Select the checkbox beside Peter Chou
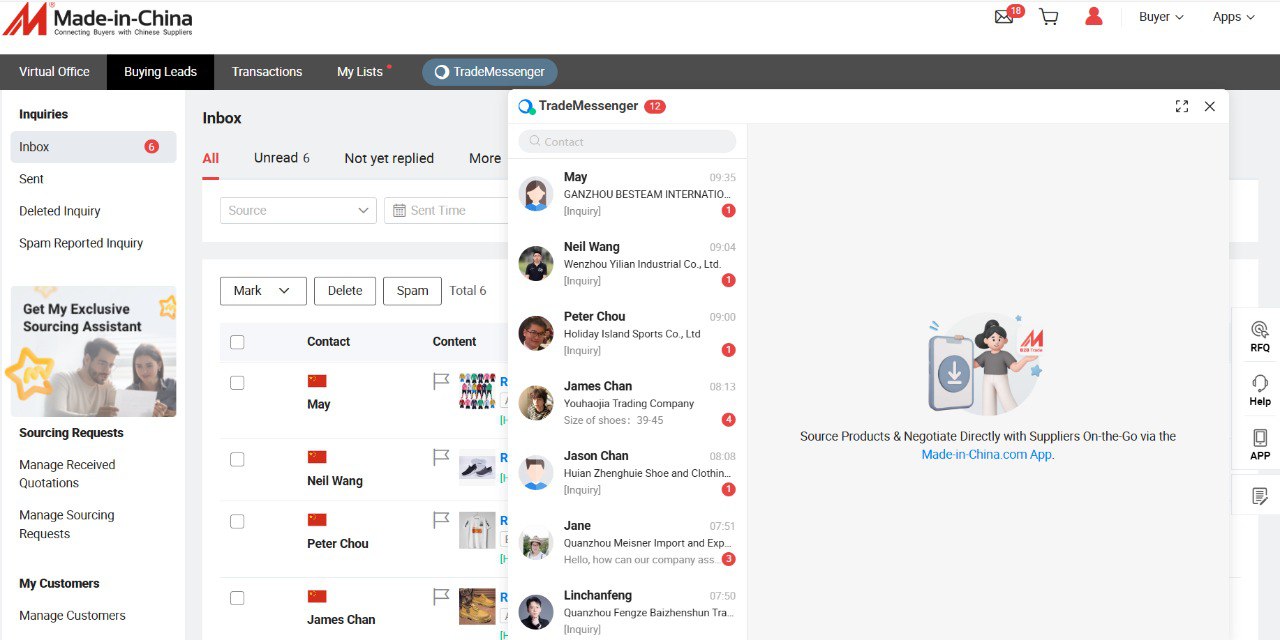This screenshot has height=640, width=1280. coord(237,522)
